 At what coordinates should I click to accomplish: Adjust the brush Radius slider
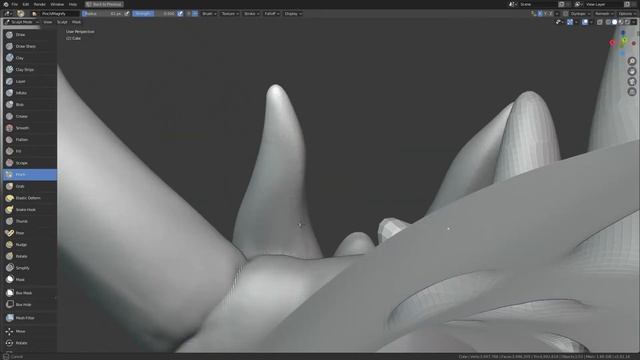click(x=102, y=13)
